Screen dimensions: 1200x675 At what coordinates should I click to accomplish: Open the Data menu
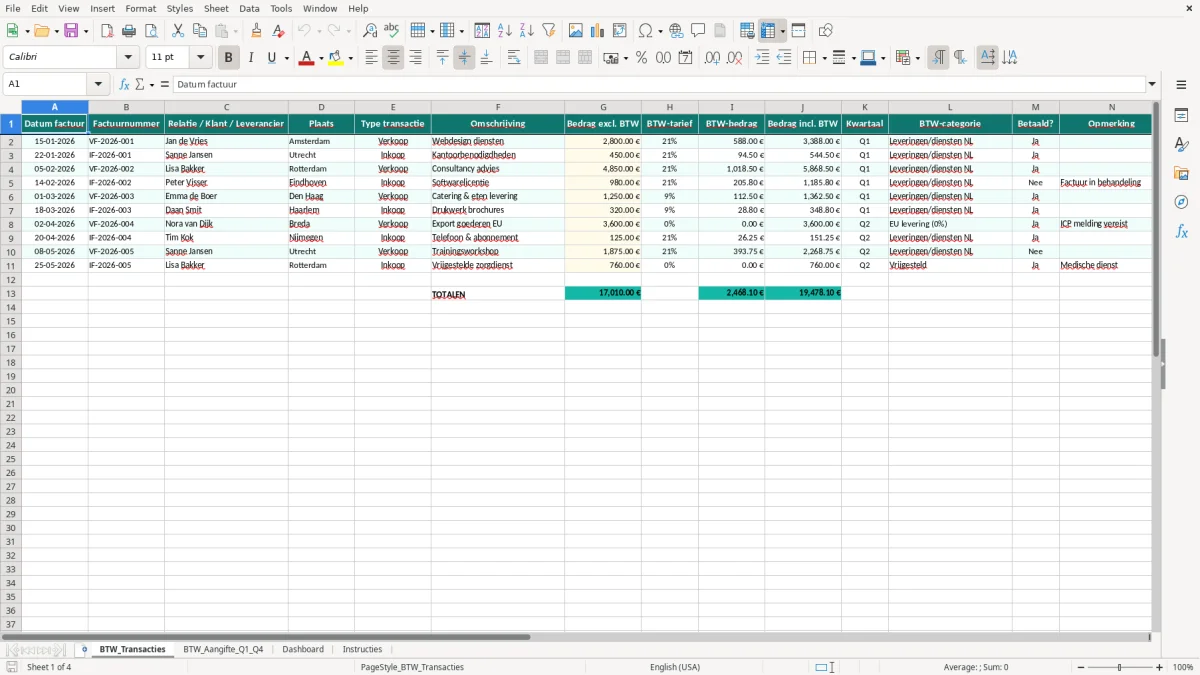point(249,8)
